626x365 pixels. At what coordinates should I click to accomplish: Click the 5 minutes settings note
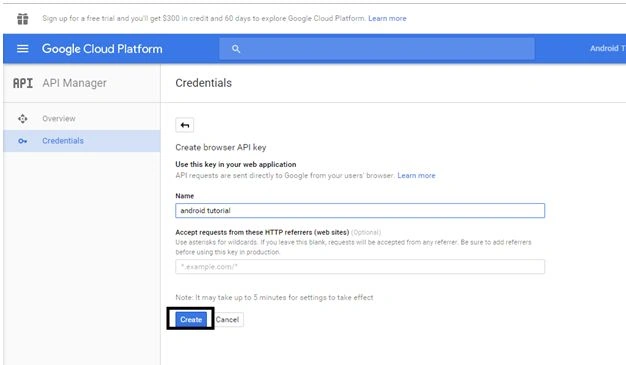coord(274,298)
